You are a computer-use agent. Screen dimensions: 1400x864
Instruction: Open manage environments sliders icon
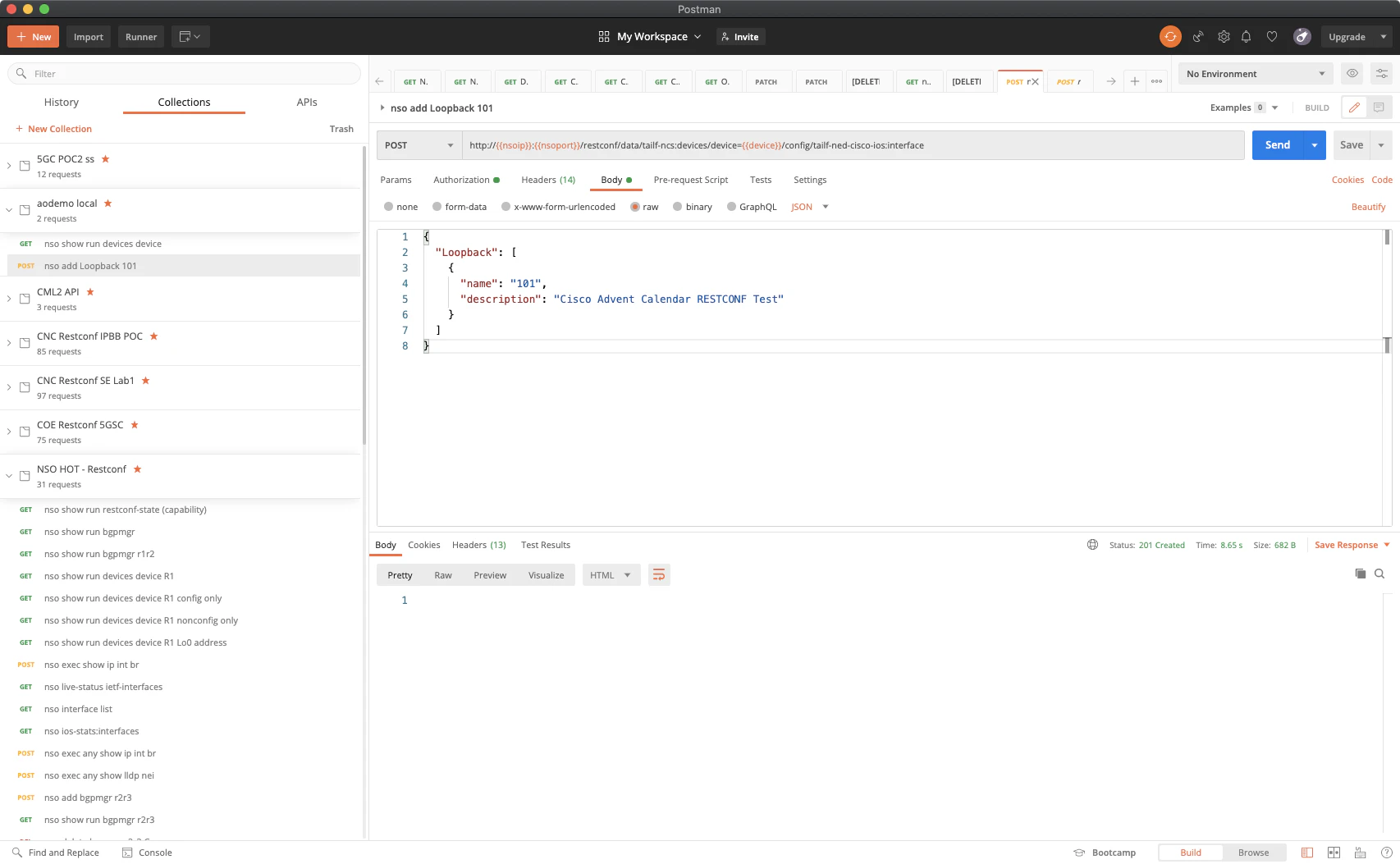point(1382,74)
